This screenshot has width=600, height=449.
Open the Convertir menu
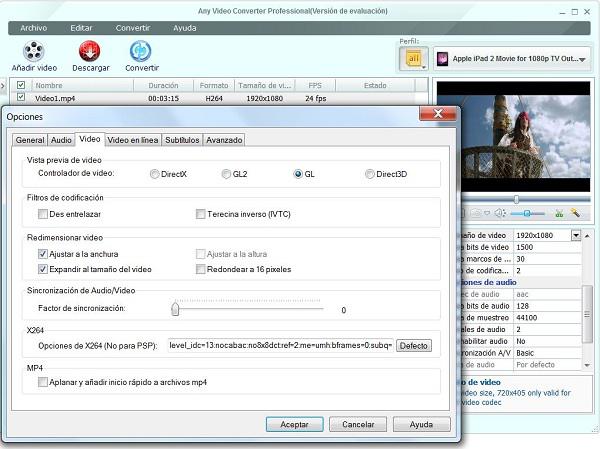pyautogui.click(x=133, y=28)
